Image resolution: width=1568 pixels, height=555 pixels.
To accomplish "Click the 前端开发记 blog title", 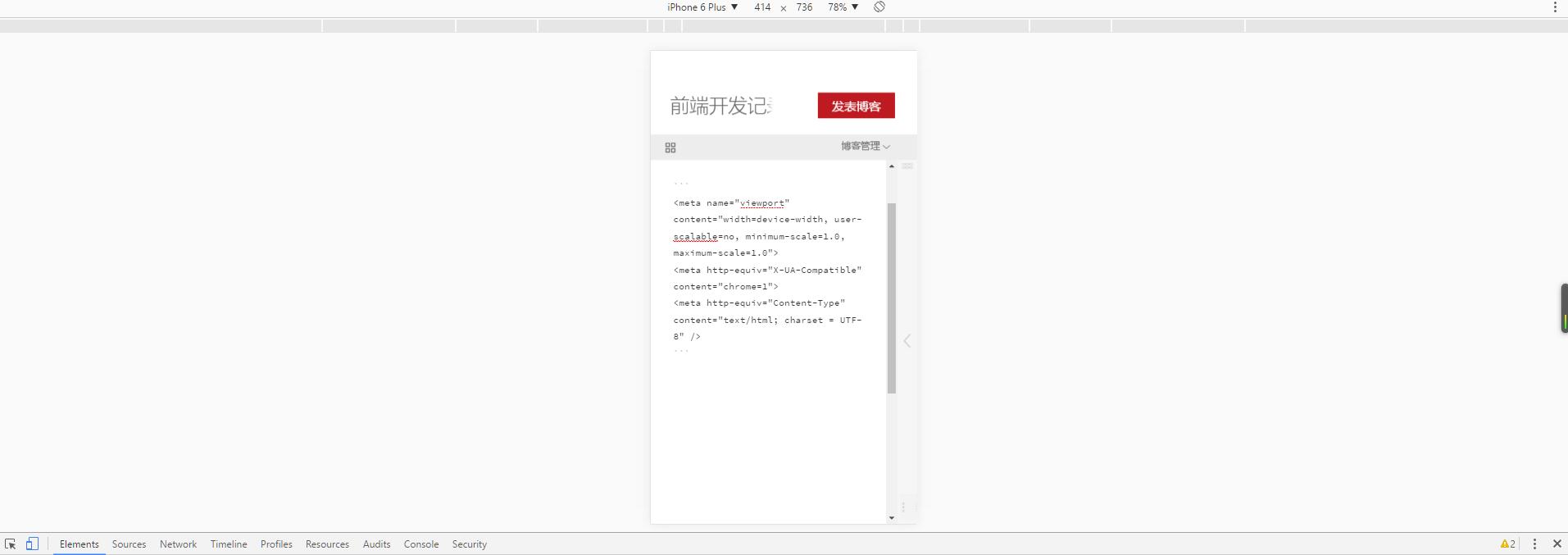I will coord(720,106).
